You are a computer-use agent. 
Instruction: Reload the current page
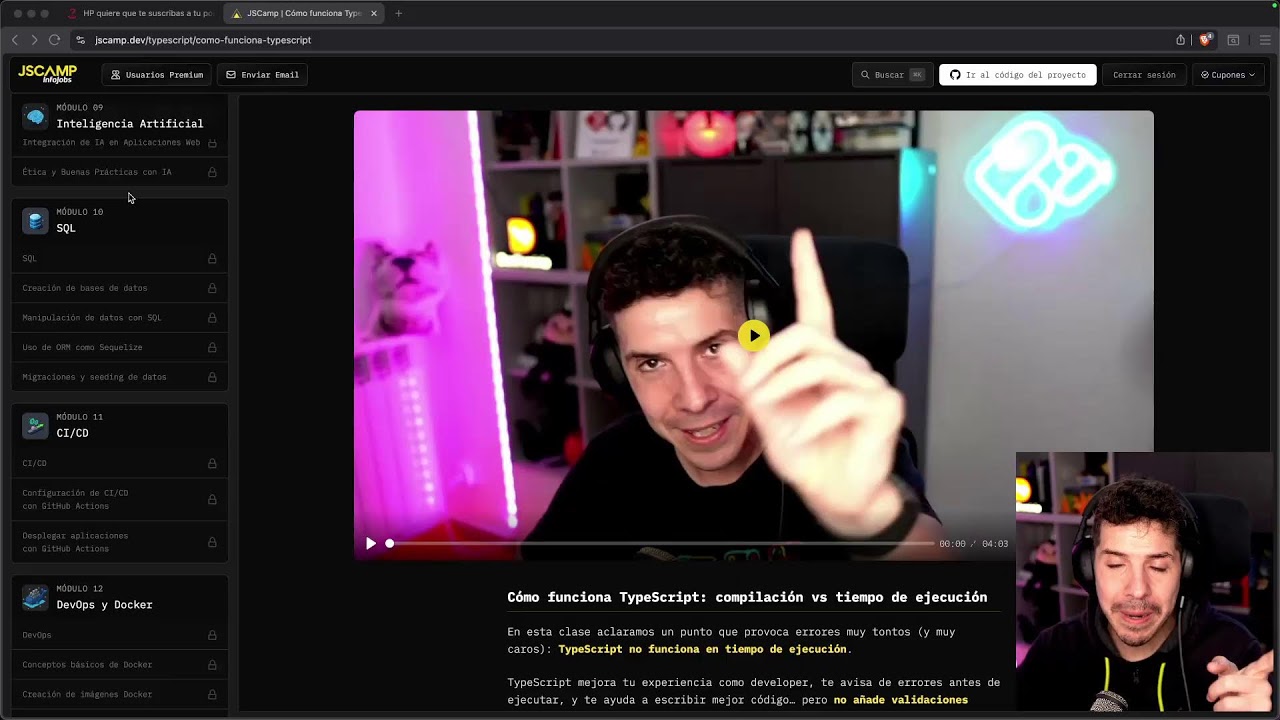[54, 40]
